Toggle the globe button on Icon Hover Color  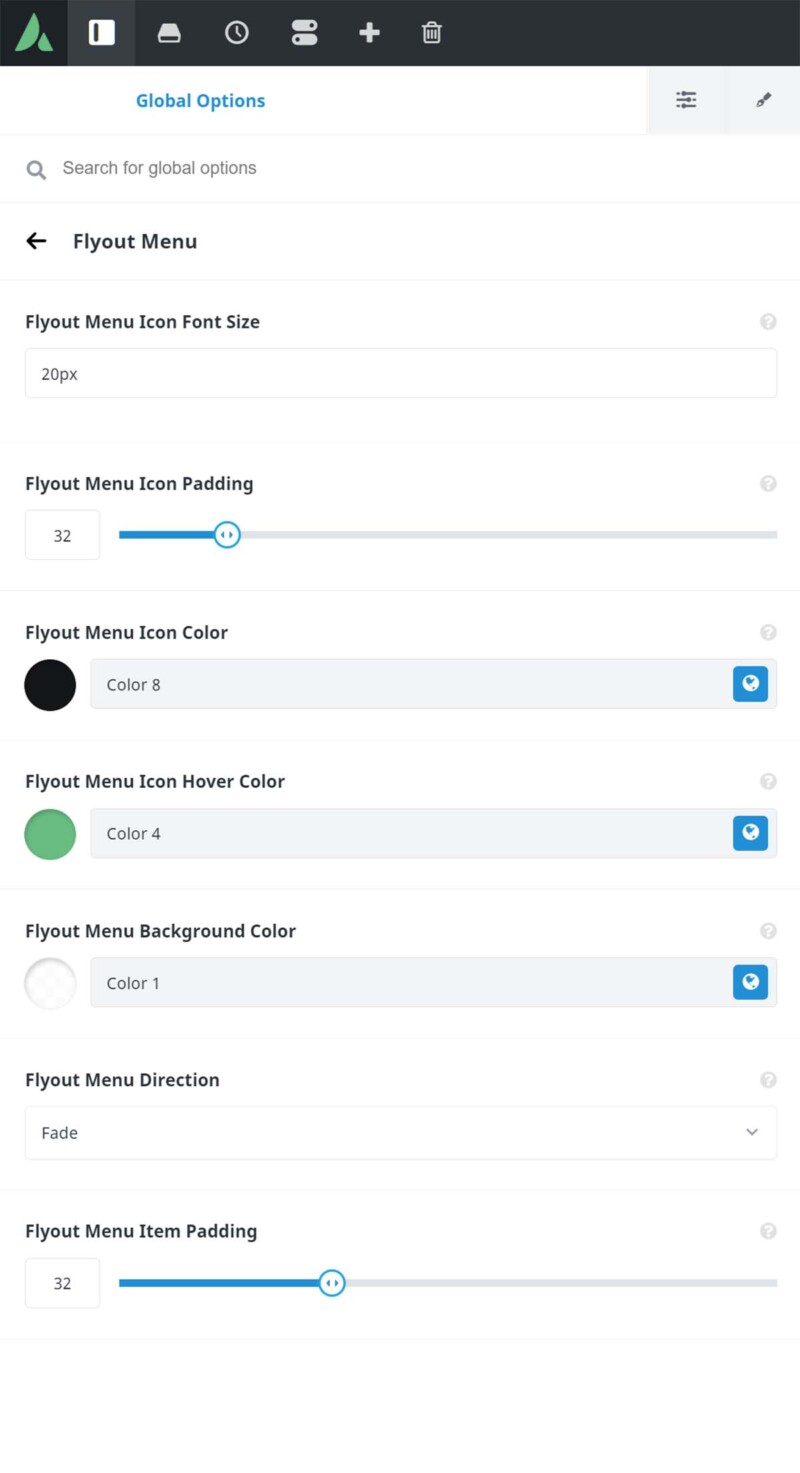coord(750,833)
